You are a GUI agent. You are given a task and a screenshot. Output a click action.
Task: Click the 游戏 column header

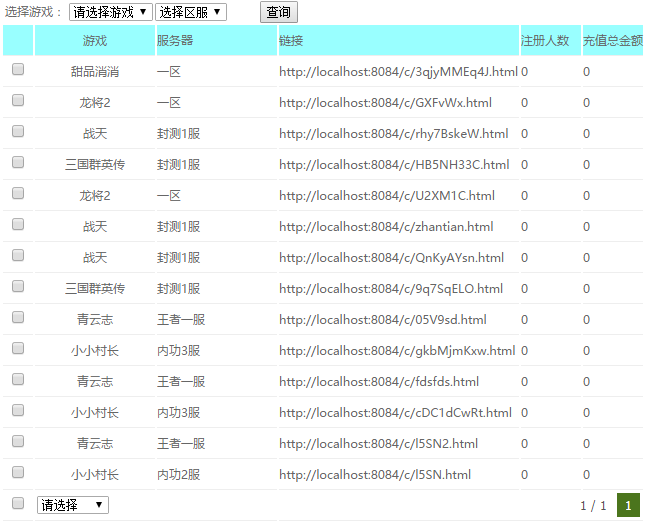(95, 40)
